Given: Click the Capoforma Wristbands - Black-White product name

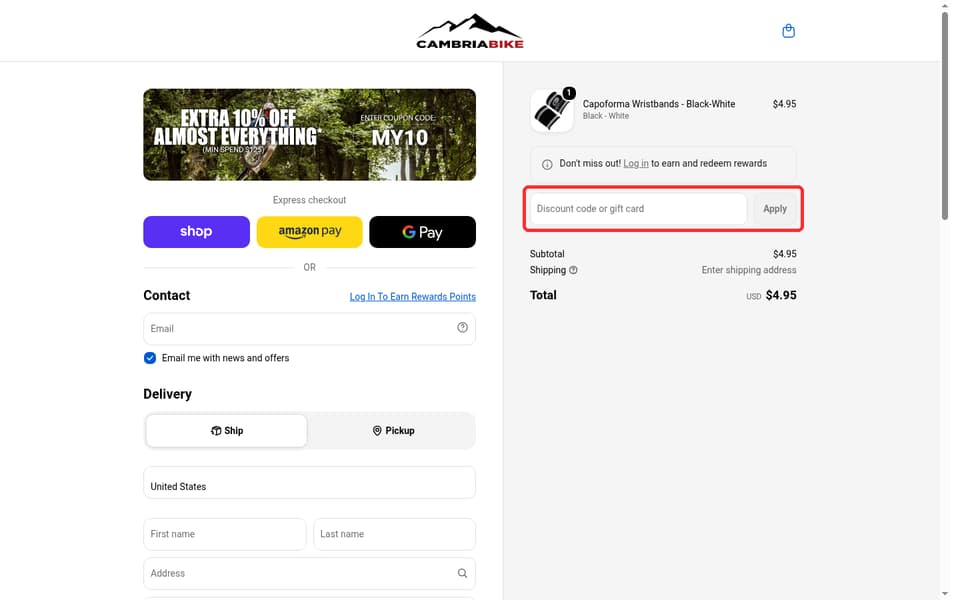Looking at the screenshot, I should pos(659,104).
